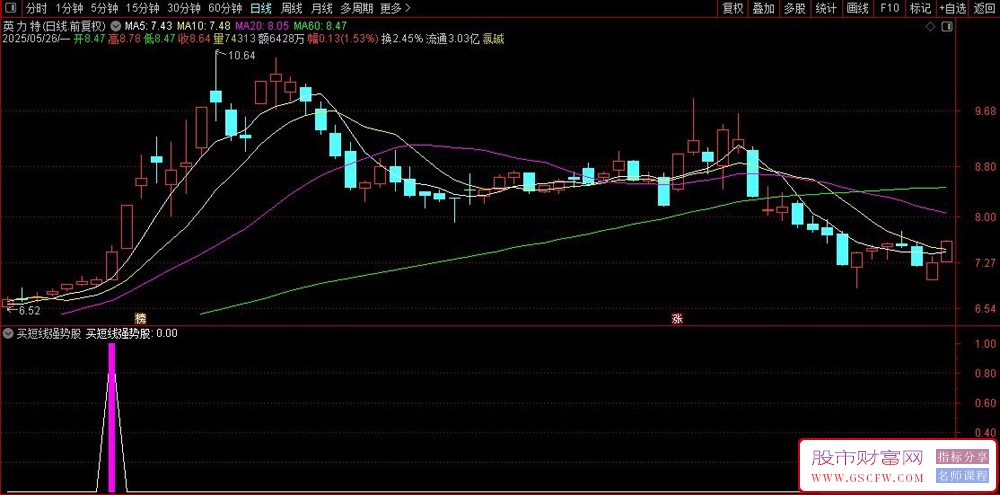Select the 月线 monthly chart tab
This screenshot has width=1000, height=495.
[321, 8]
